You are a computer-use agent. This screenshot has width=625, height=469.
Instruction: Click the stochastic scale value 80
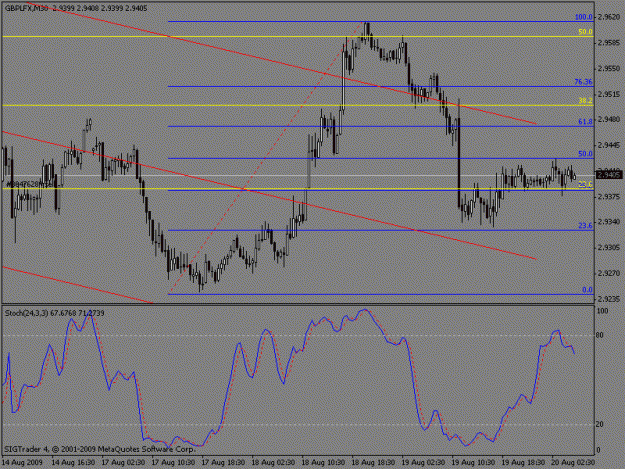click(x=599, y=336)
